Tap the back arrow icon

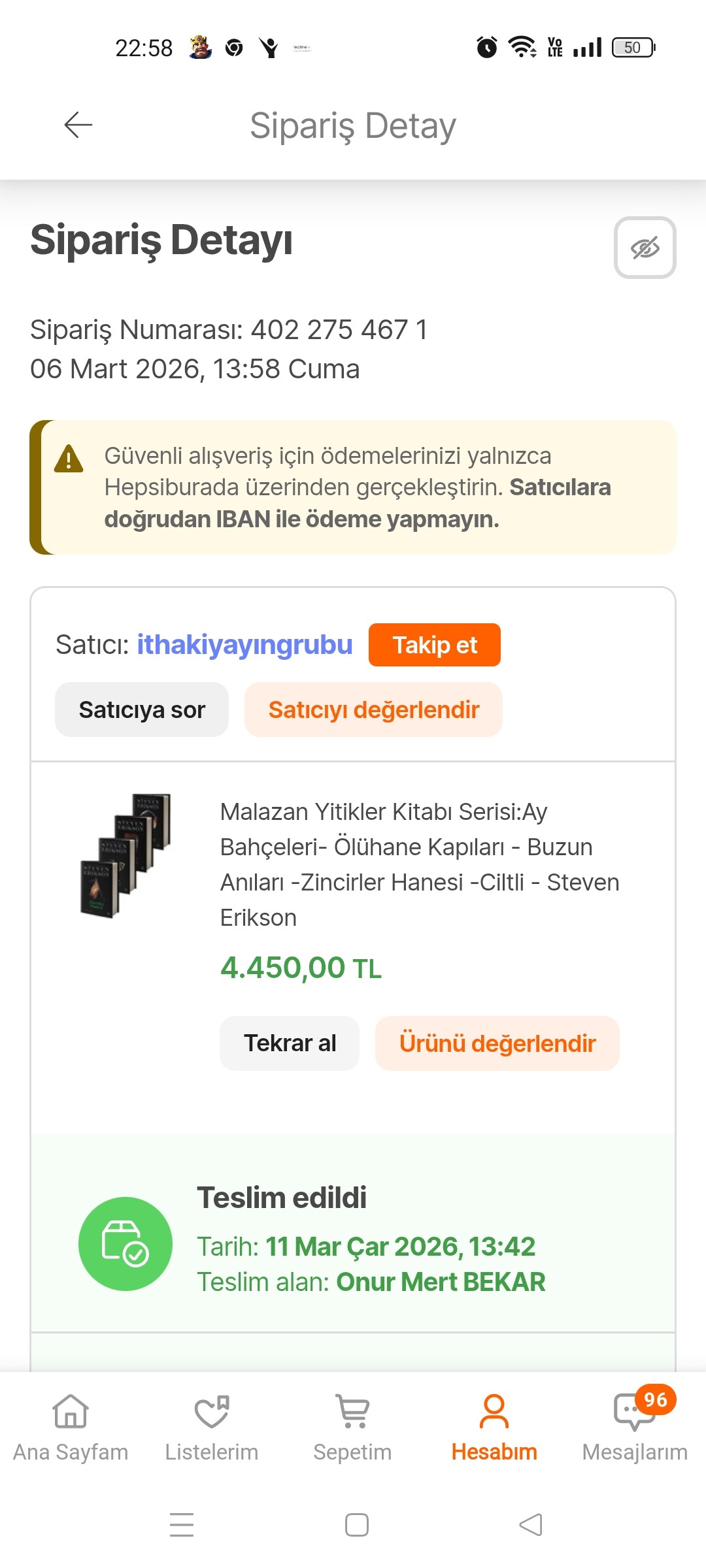(x=78, y=125)
